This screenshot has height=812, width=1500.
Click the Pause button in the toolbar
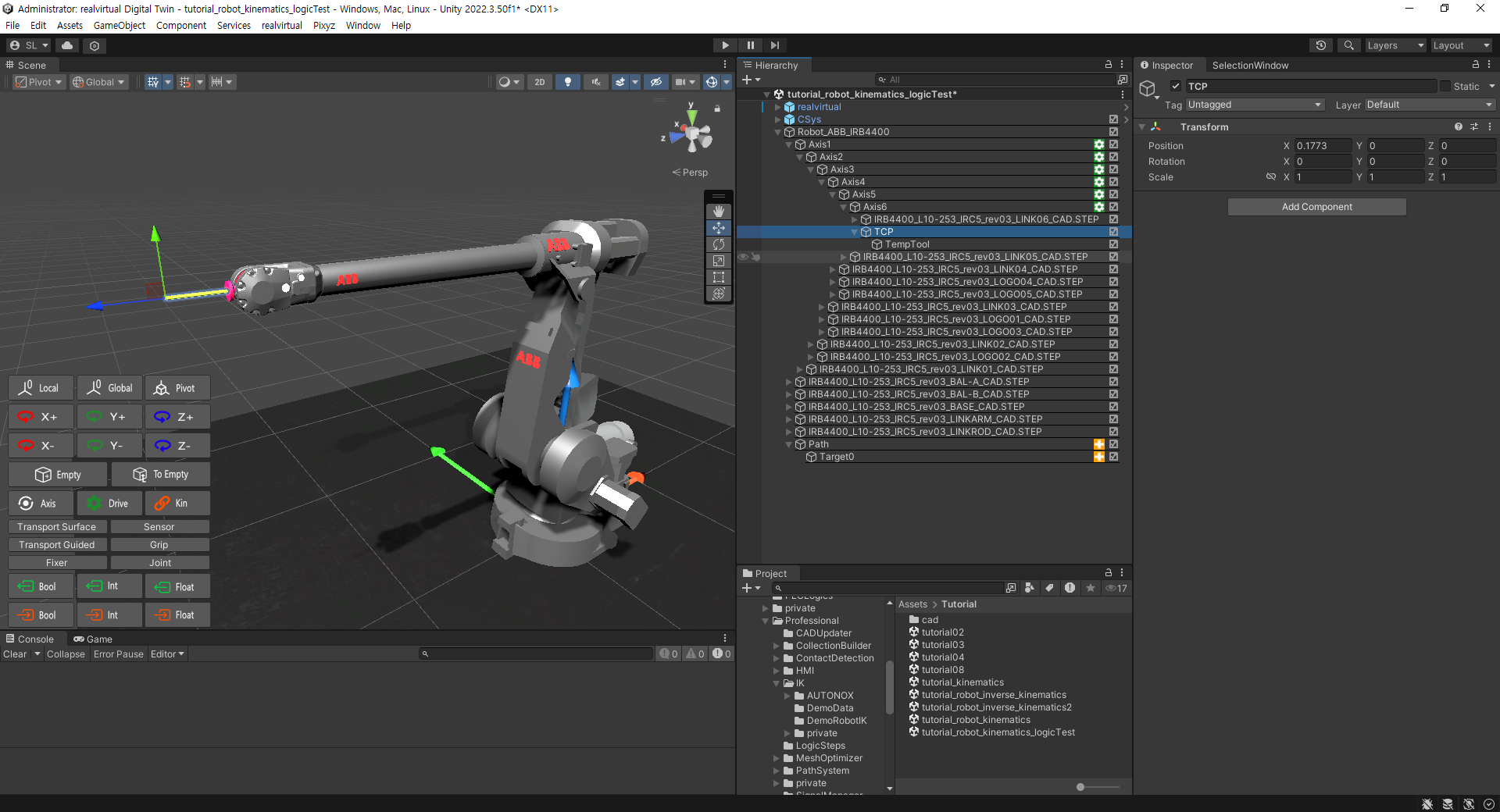coord(750,45)
